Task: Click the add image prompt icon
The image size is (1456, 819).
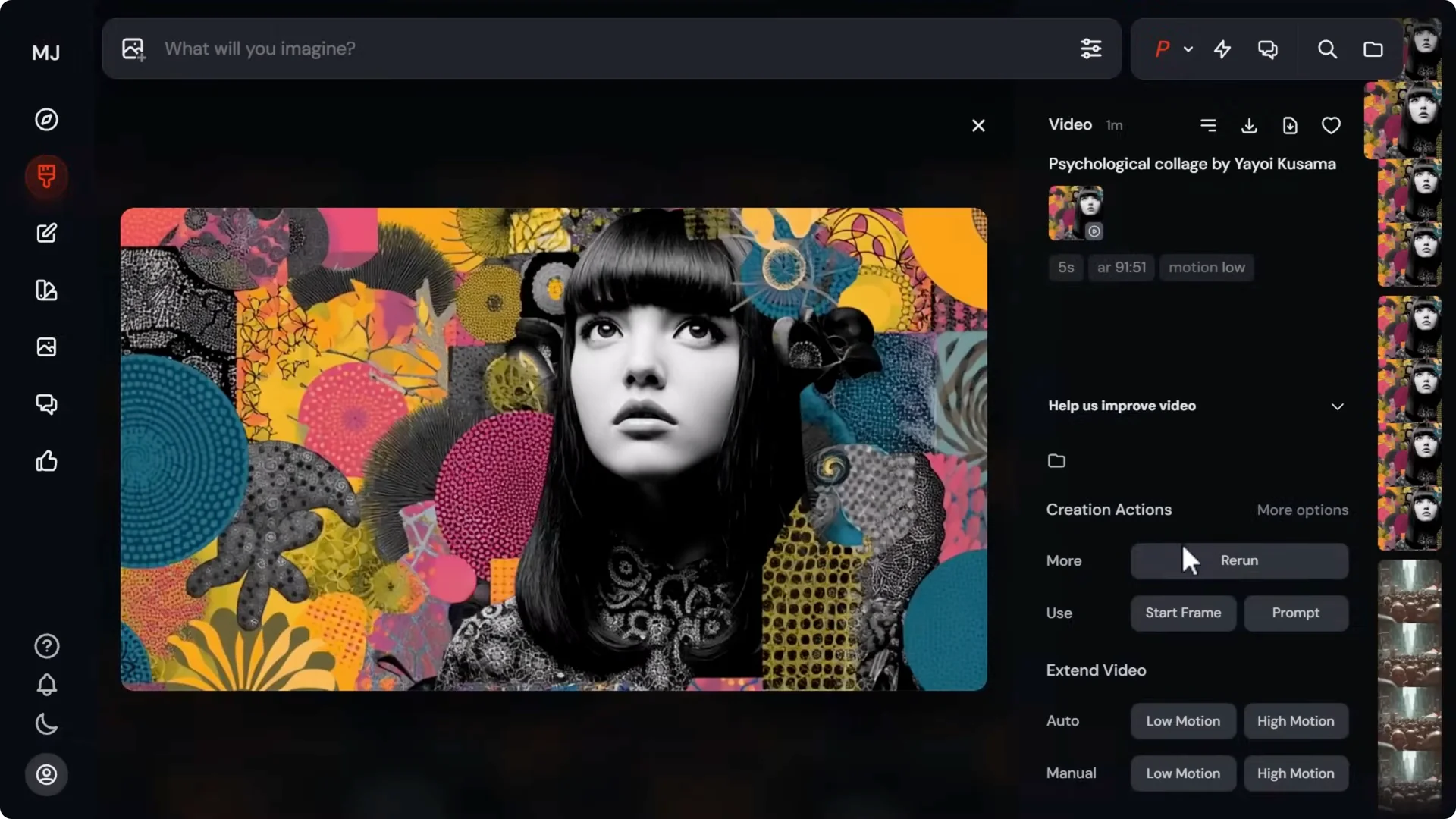Action: (133, 49)
